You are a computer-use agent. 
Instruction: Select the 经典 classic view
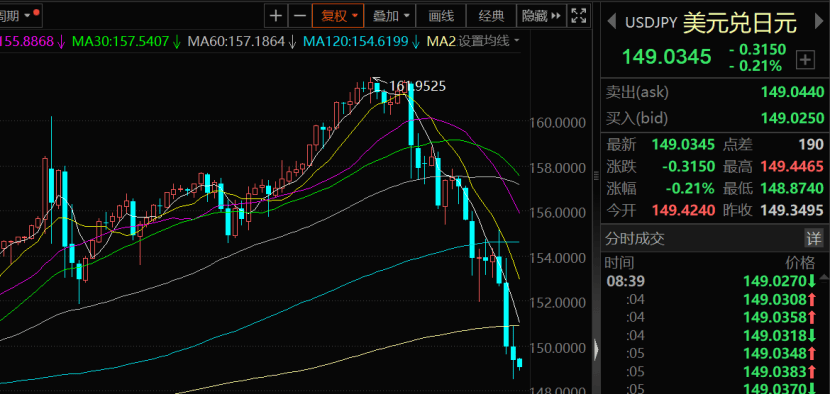coord(491,15)
